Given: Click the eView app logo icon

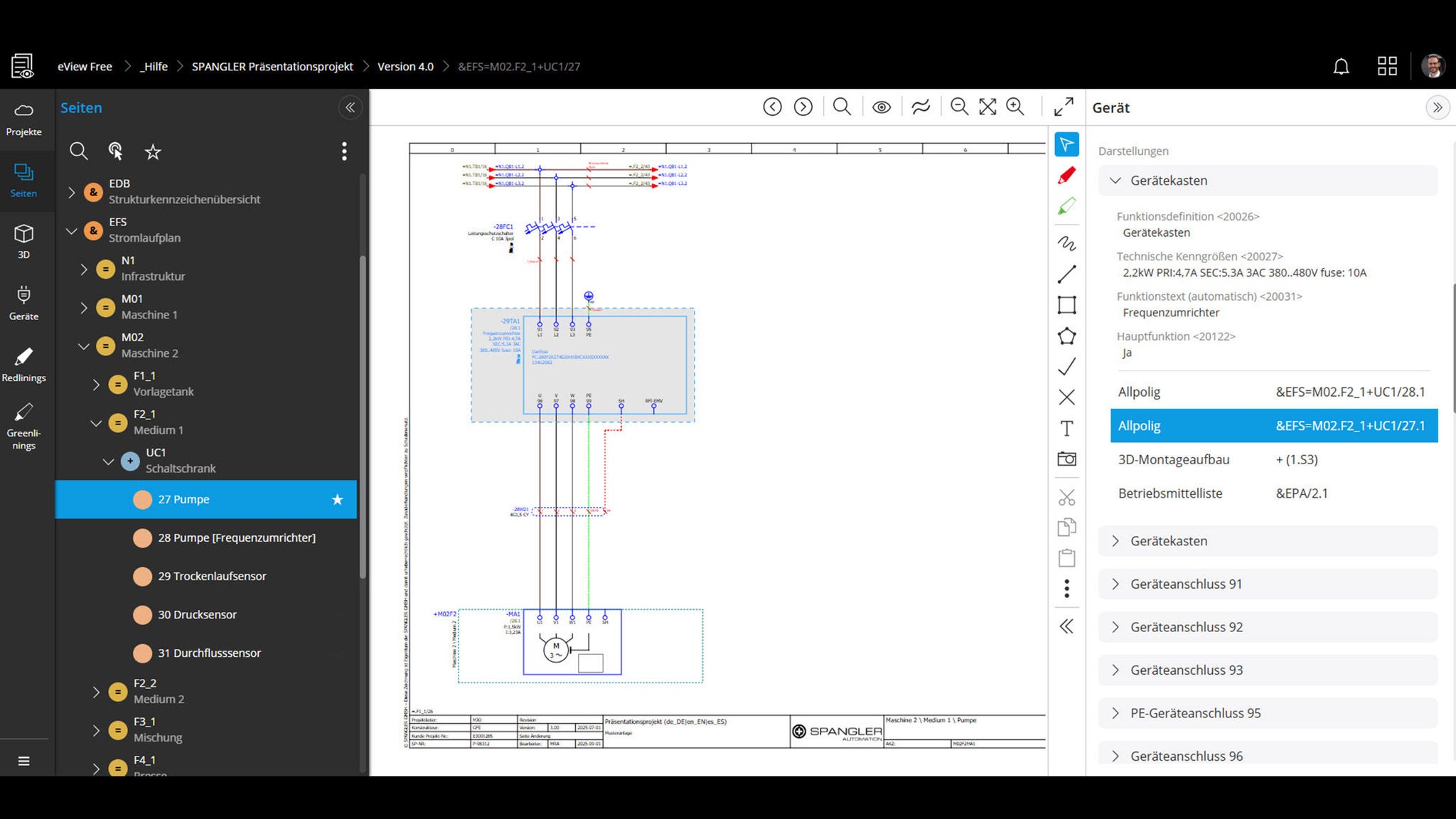Looking at the screenshot, I should (x=22, y=66).
